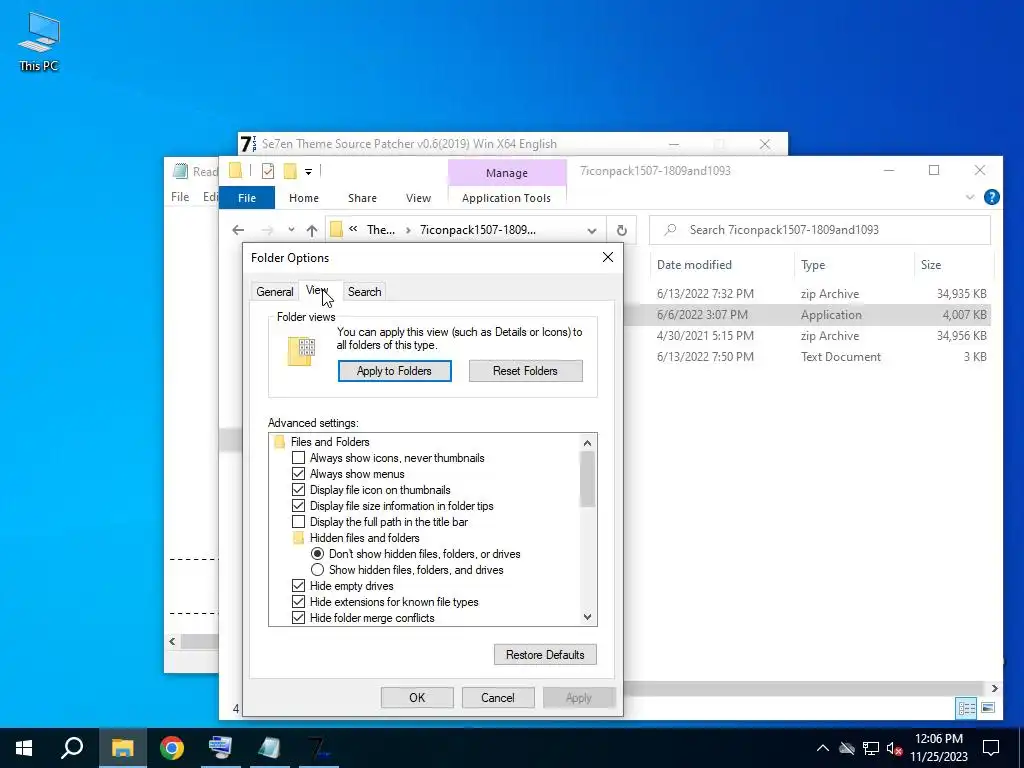The image size is (1024, 768).
Task: Launch Google Chrome from the taskbar
Action: [172, 747]
